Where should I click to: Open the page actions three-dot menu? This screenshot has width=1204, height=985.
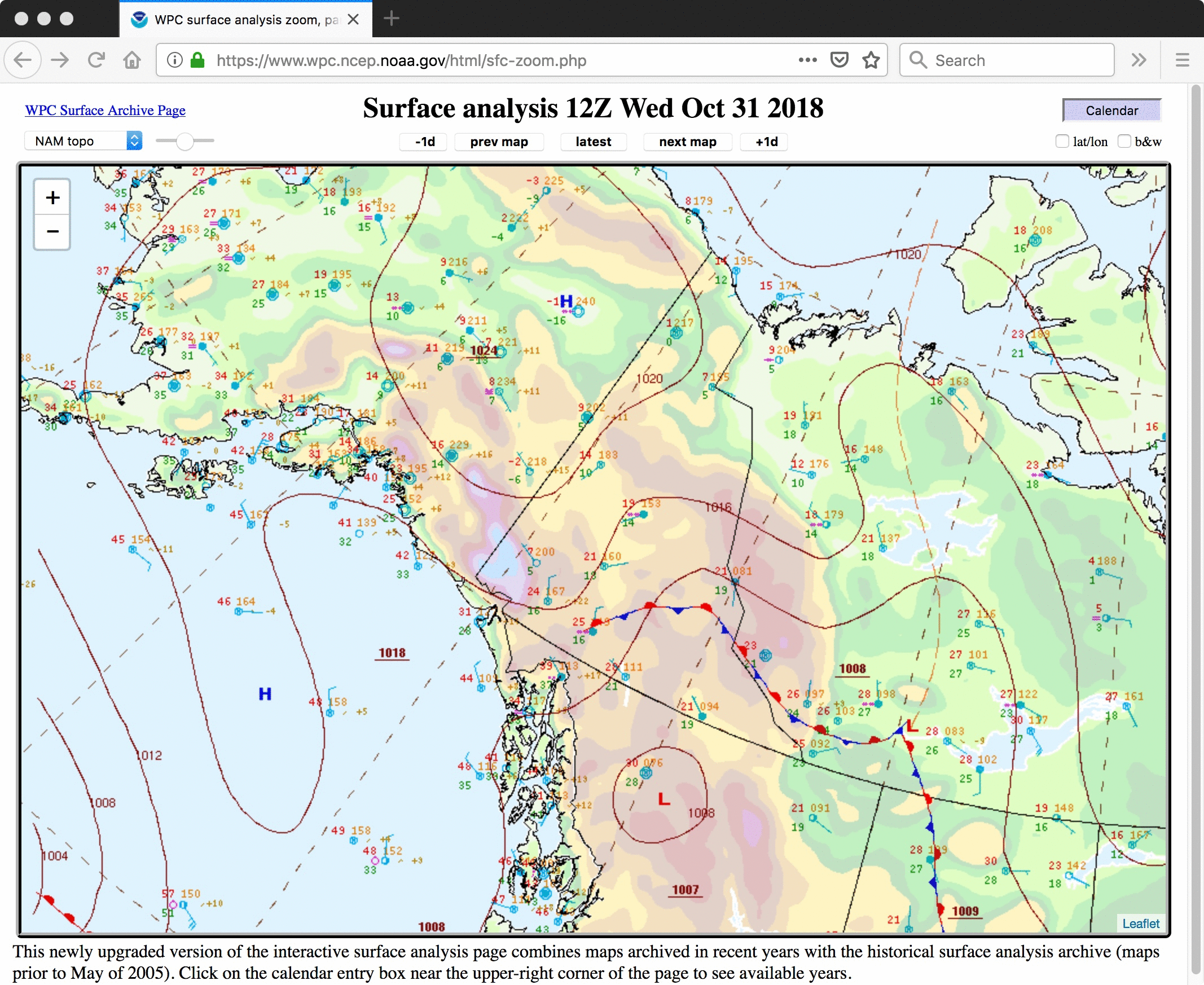tap(807, 60)
